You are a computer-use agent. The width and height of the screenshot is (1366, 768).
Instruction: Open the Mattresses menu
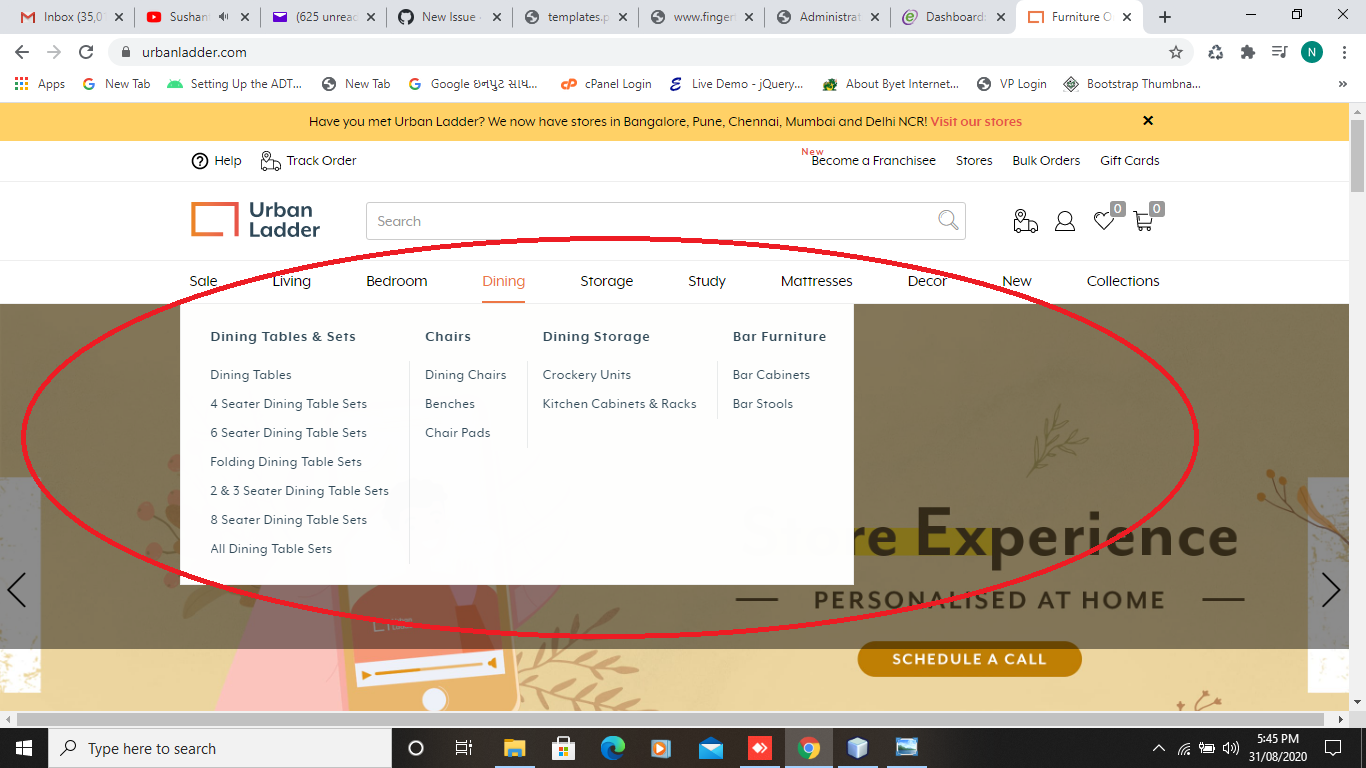point(816,281)
